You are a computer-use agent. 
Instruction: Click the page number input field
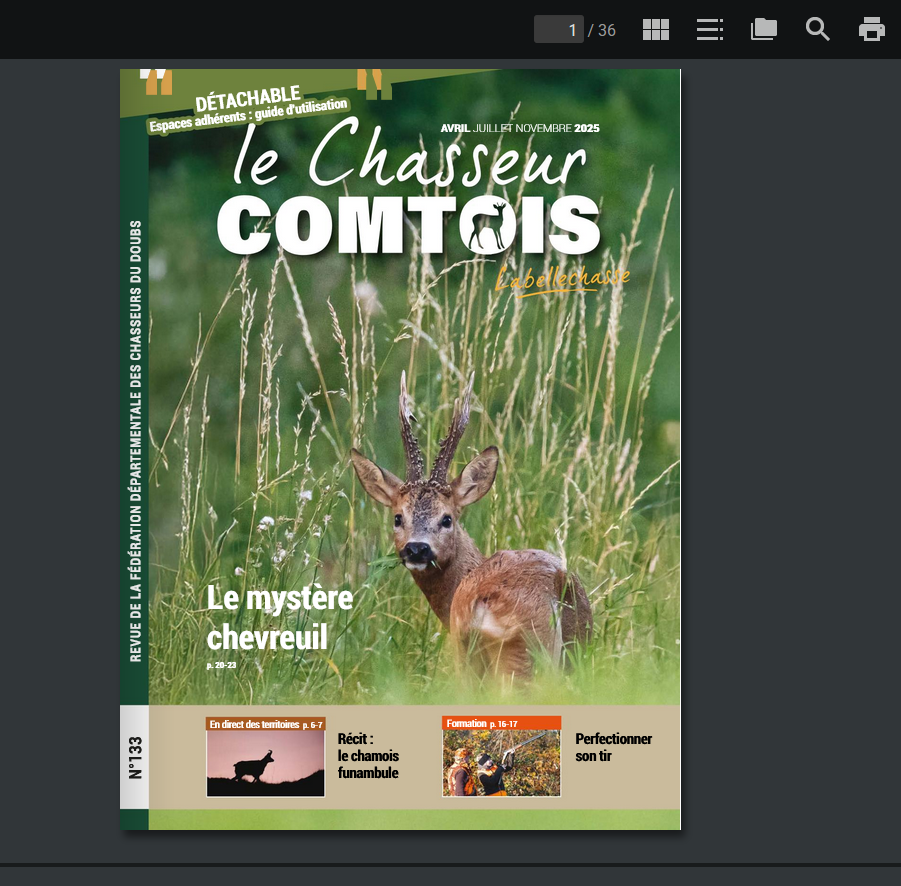click(559, 29)
